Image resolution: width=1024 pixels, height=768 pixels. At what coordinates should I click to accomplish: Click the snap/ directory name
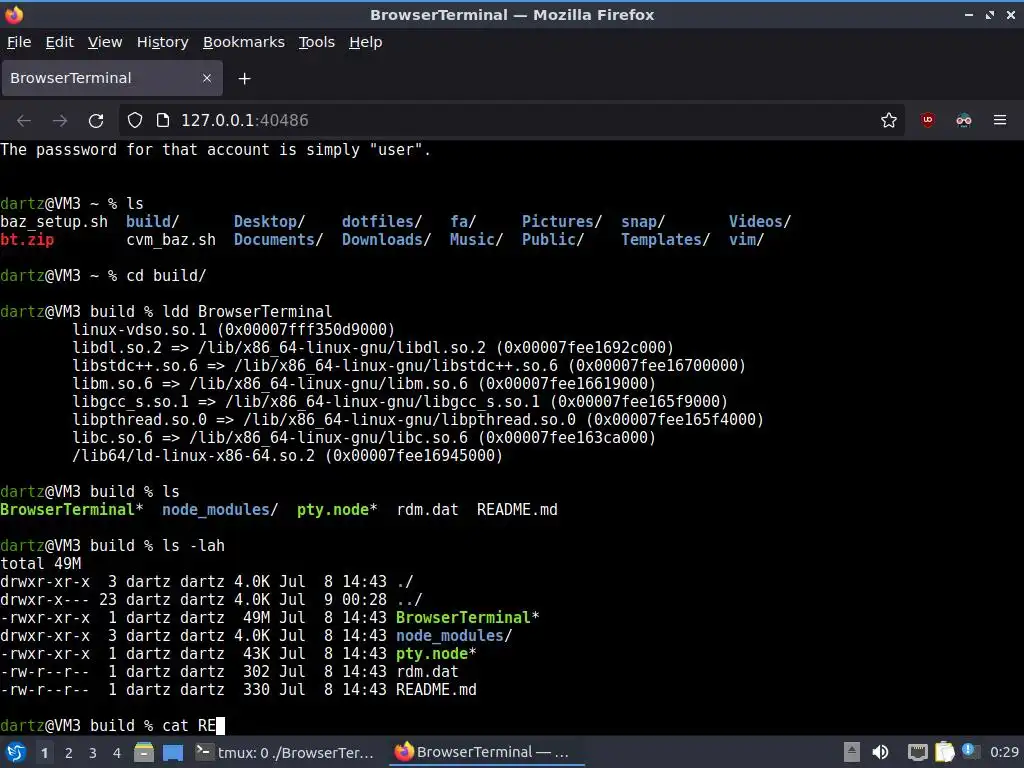pos(643,221)
